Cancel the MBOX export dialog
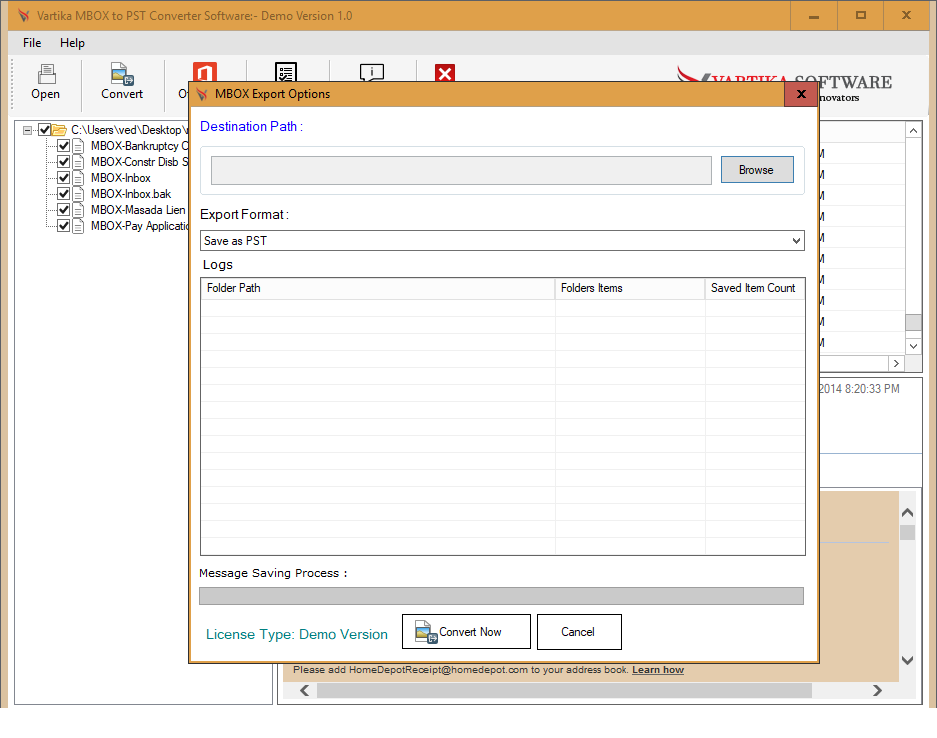The image size is (937, 738). [579, 632]
